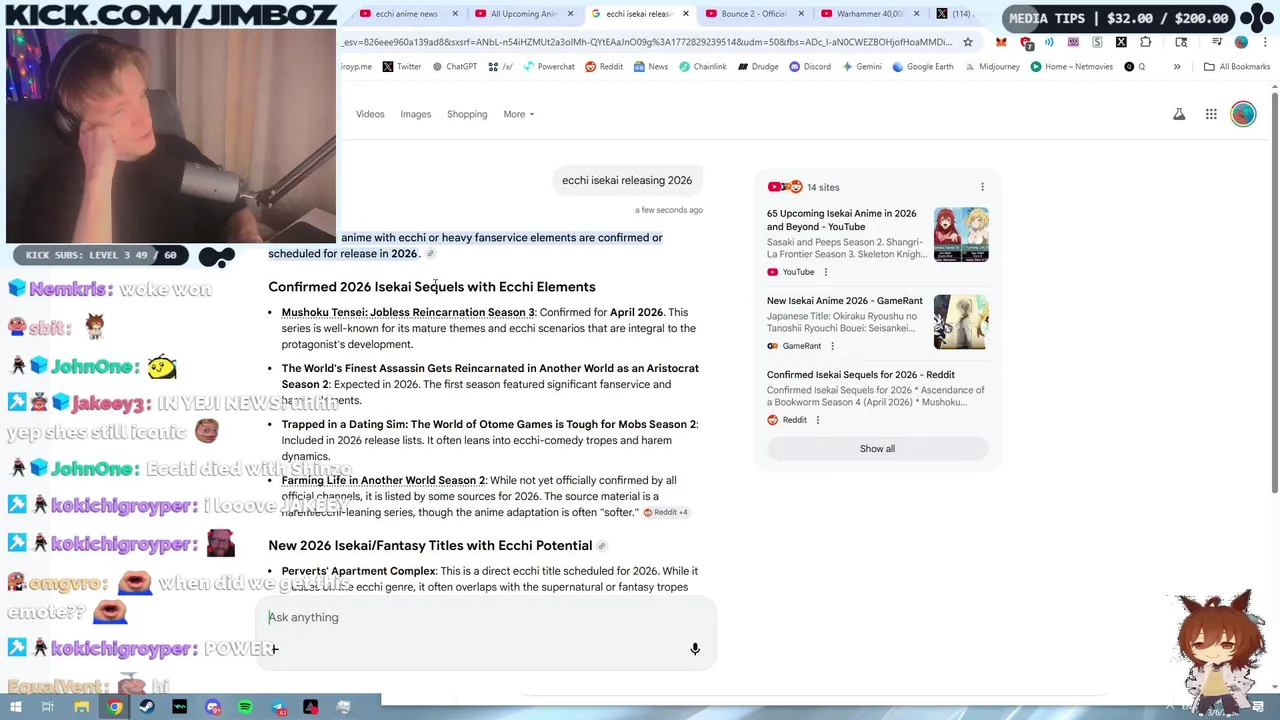Open the Twitter bookmark
The height and width of the screenshot is (720, 1280).
401,67
